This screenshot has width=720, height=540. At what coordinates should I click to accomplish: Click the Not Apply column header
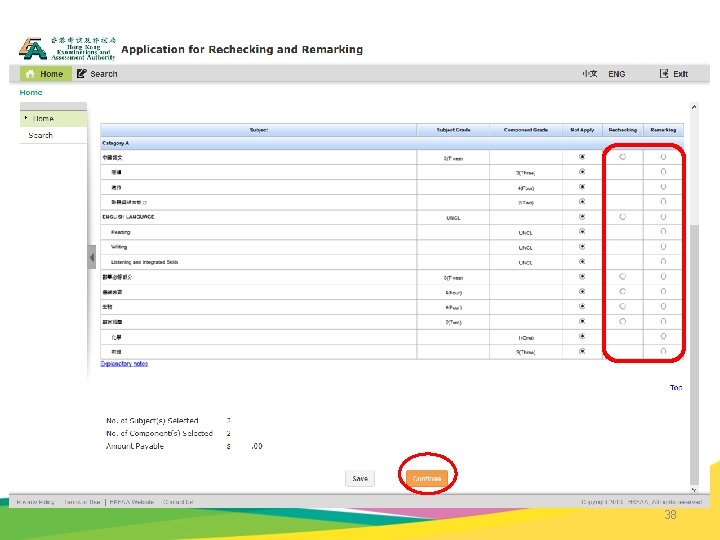[x=582, y=130]
